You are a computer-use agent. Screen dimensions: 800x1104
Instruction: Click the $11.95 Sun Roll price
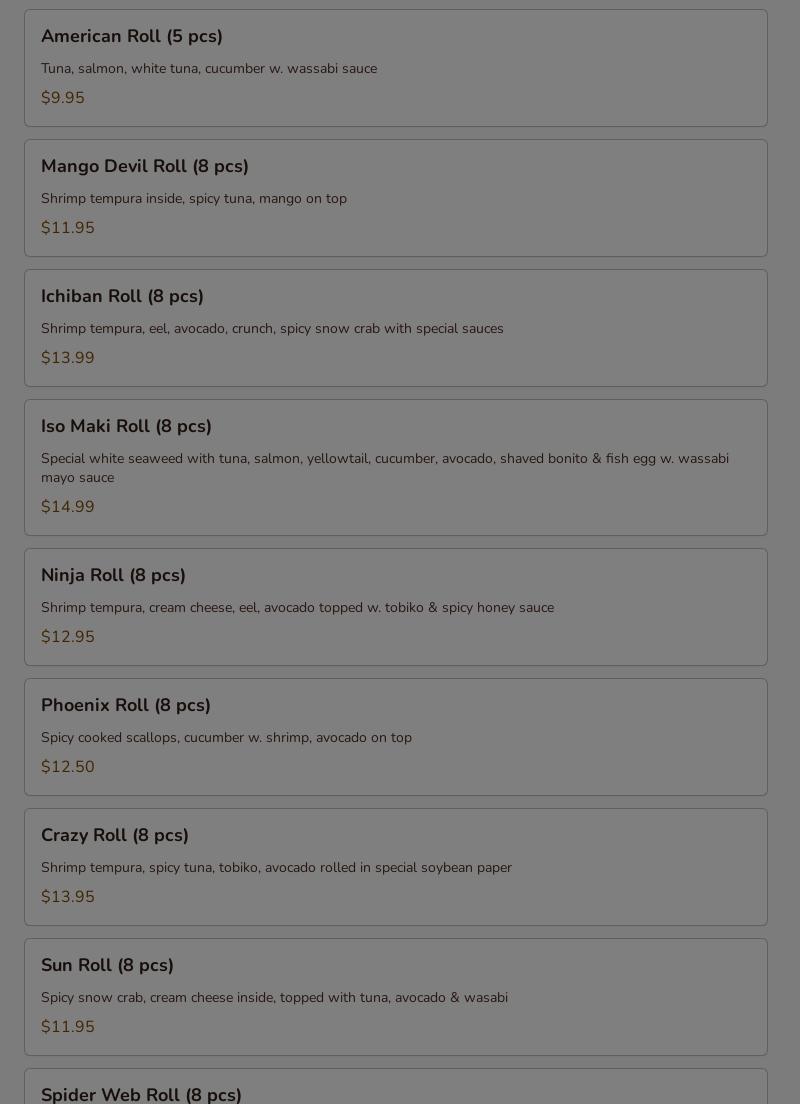click(68, 1027)
